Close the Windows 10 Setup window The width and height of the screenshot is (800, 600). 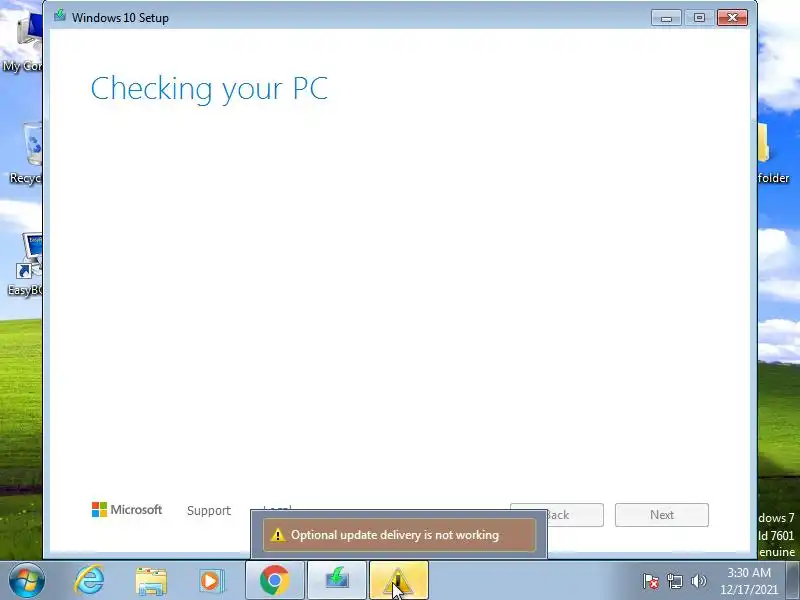click(732, 18)
